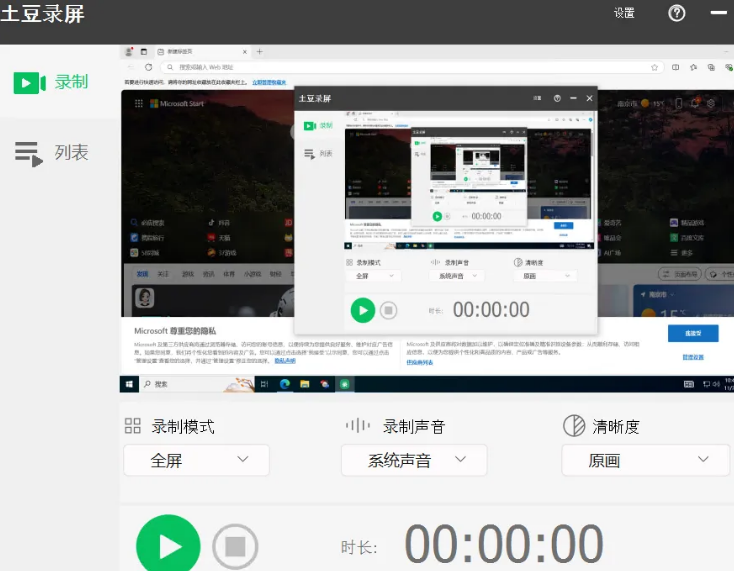Screen dimensions: 734x571
Task: Click the small green play button in the preview
Action: click(x=362, y=310)
